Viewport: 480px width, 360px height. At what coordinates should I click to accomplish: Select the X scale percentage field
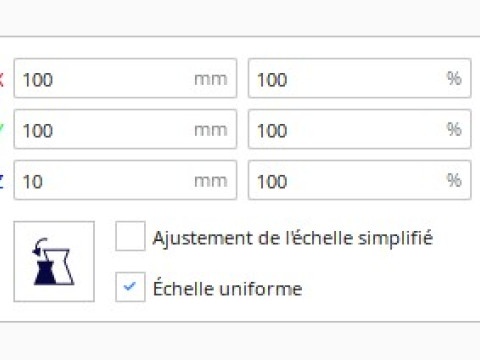point(360,78)
